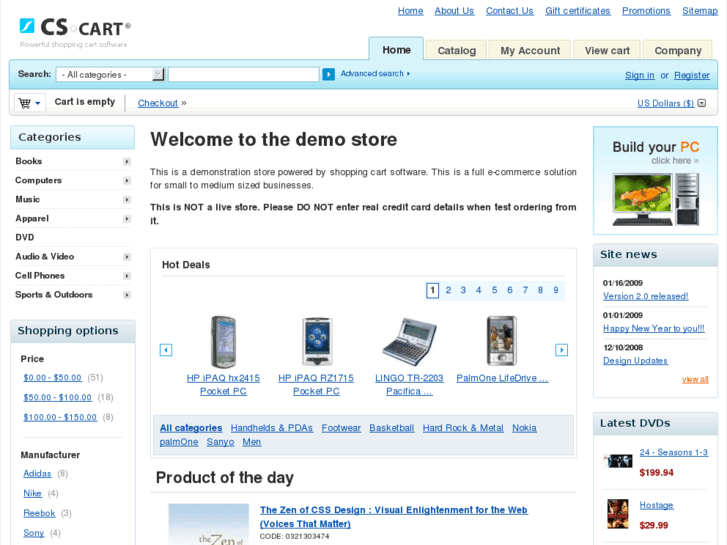This screenshot has width=727, height=545.
Task: Expand the Cell Phones category arrow
Action: pos(127,276)
